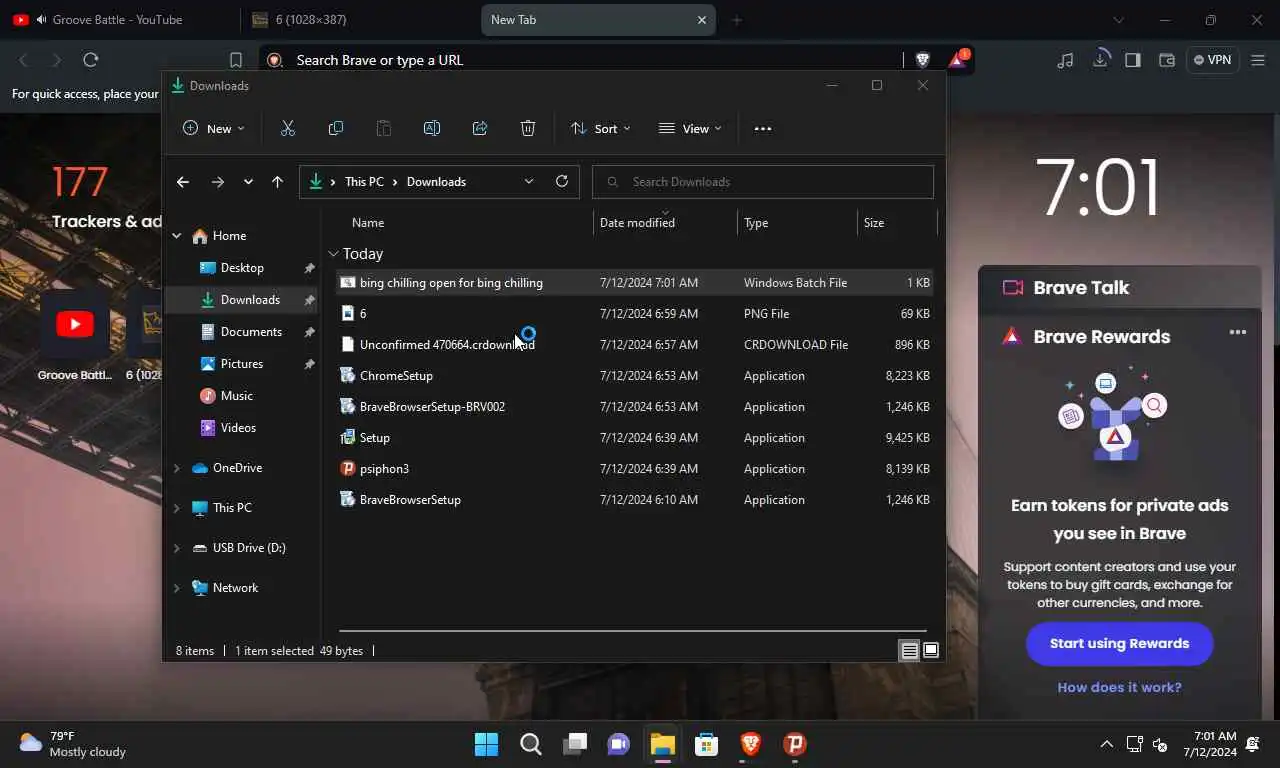Open the View dropdown

(690, 128)
